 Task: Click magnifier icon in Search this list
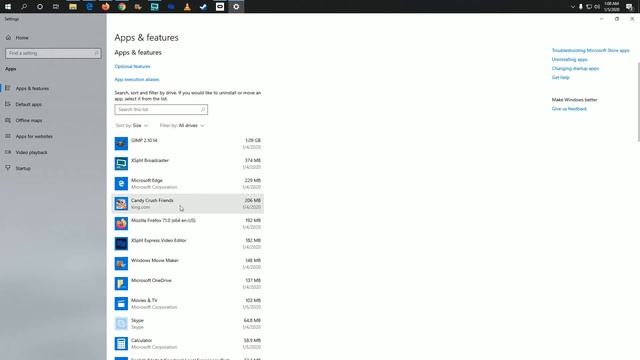tap(202, 109)
